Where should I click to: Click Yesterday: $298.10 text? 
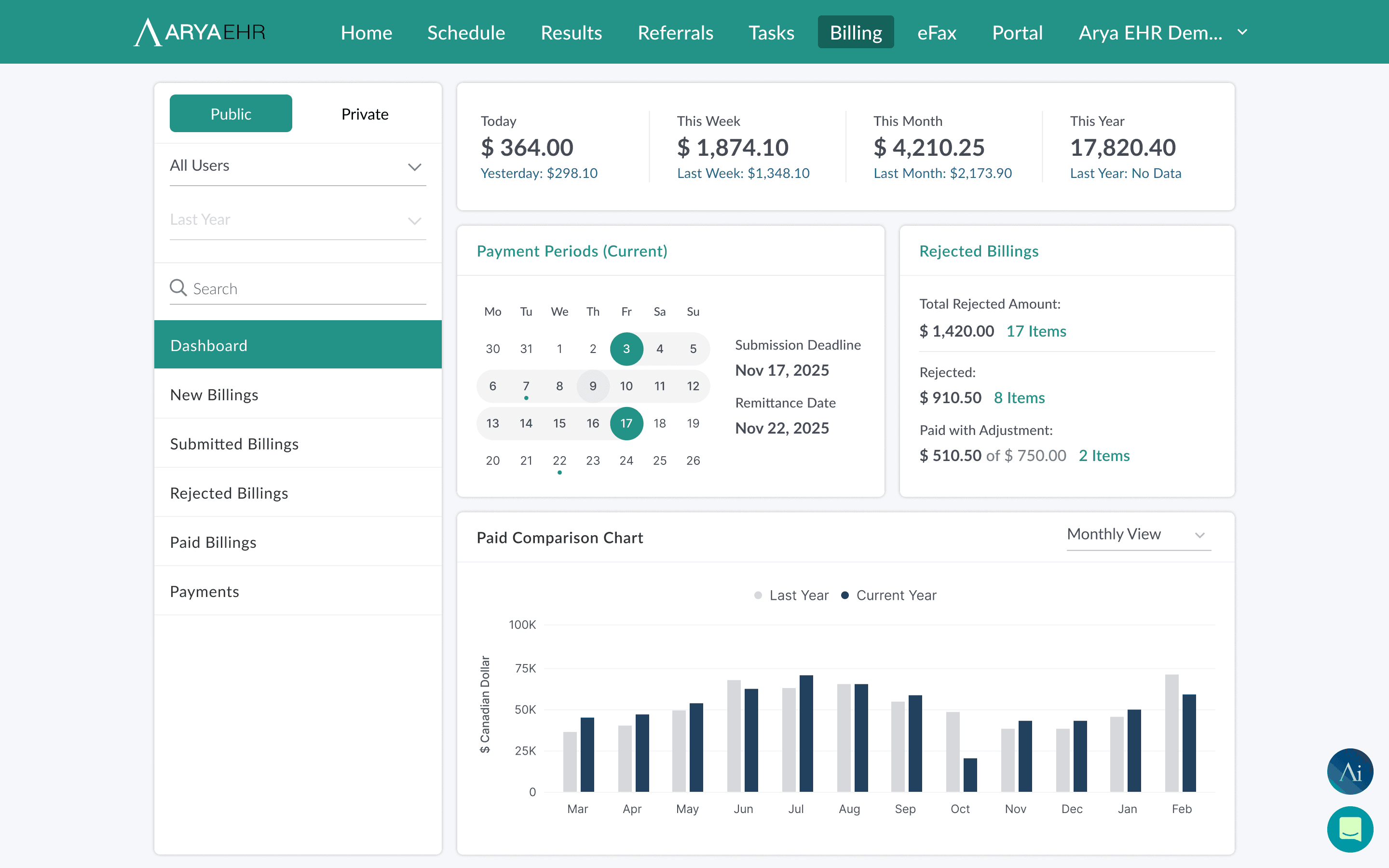[539, 174]
